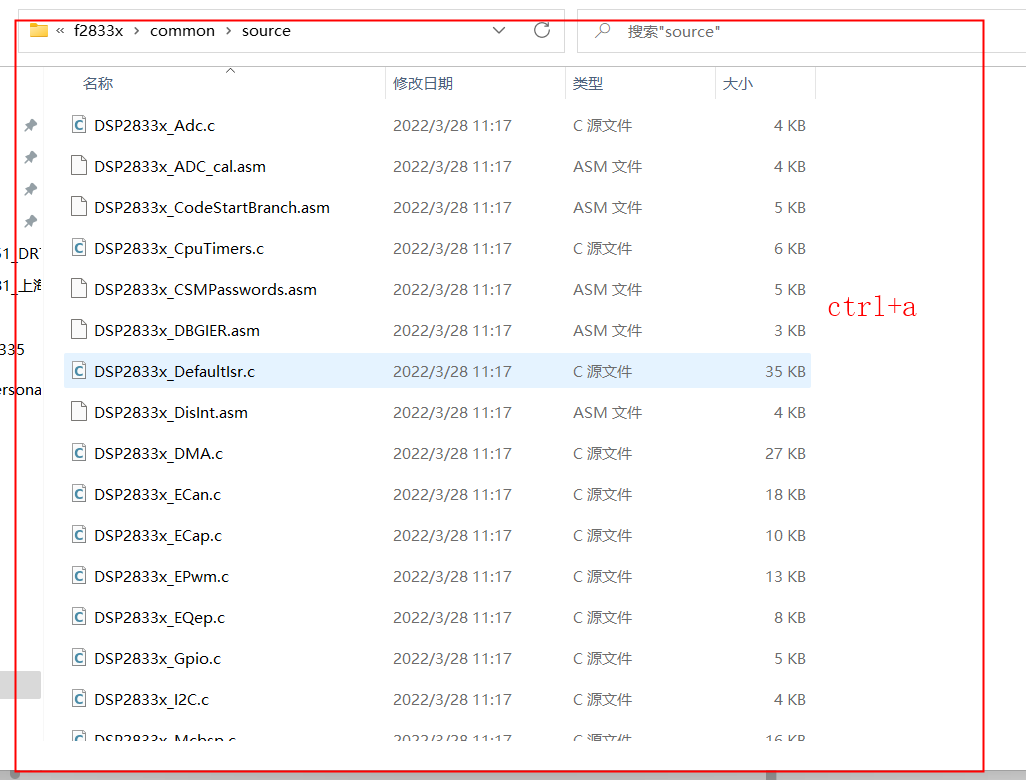Open the folder icon in the breadcrumb bar
The image size is (1026, 780).
[x=38, y=30]
